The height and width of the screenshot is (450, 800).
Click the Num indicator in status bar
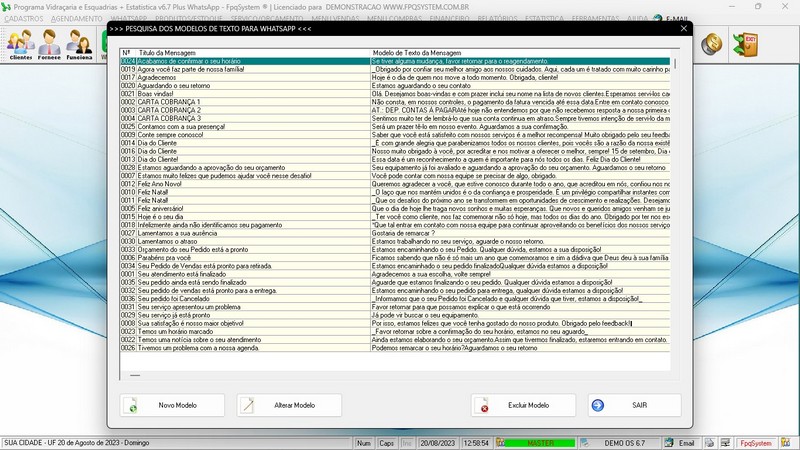tap(364, 443)
